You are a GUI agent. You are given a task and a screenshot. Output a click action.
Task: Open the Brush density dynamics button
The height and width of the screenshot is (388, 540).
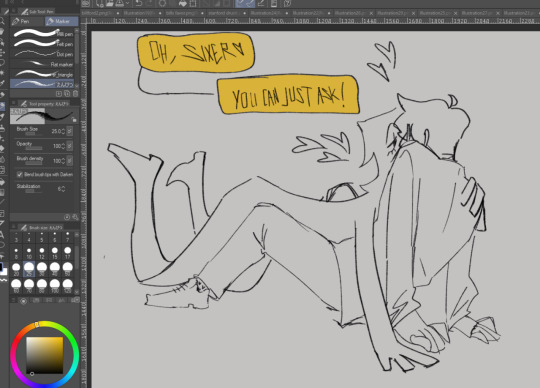tap(70, 161)
